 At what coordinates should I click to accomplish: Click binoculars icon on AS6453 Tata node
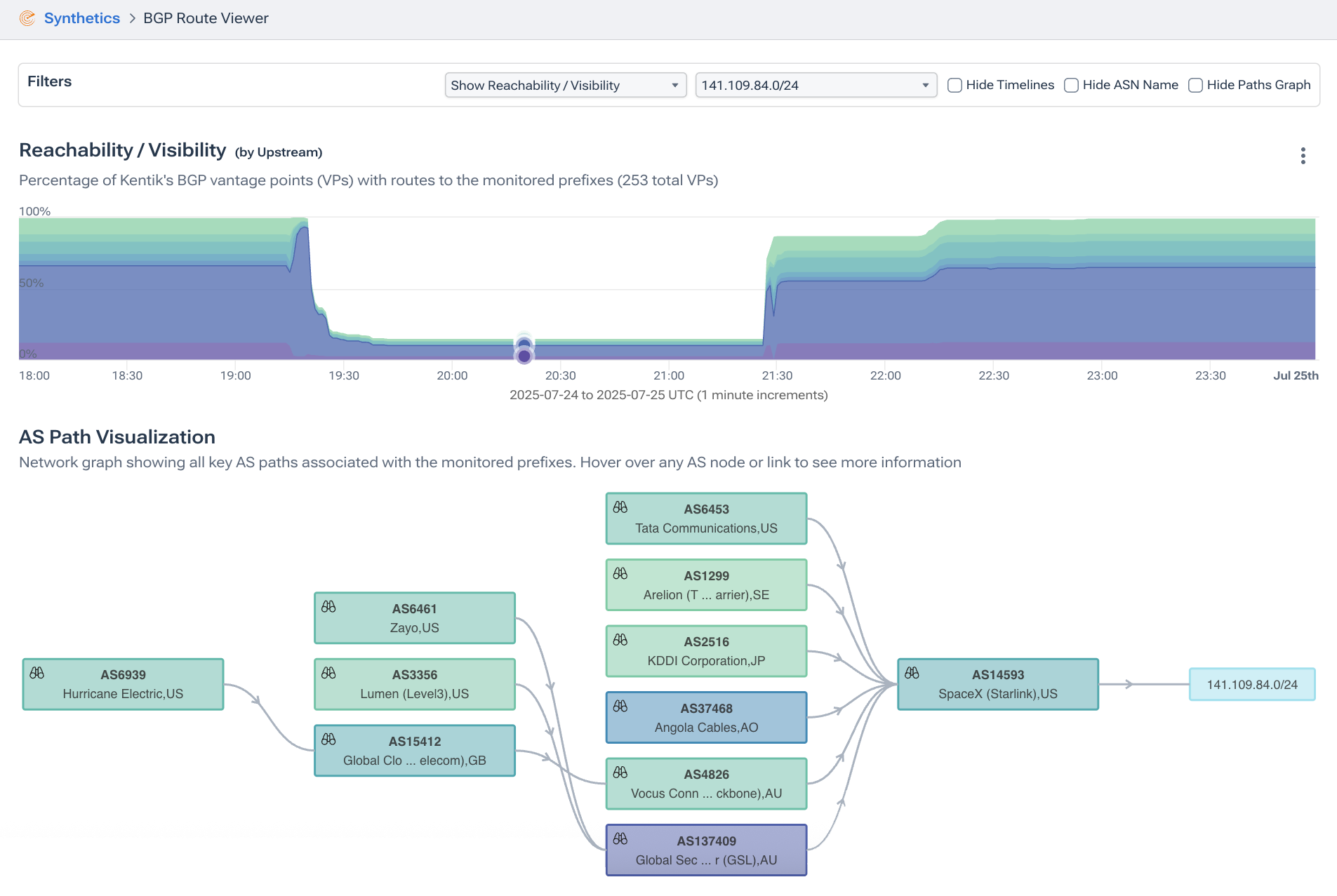pyautogui.click(x=620, y=507)
